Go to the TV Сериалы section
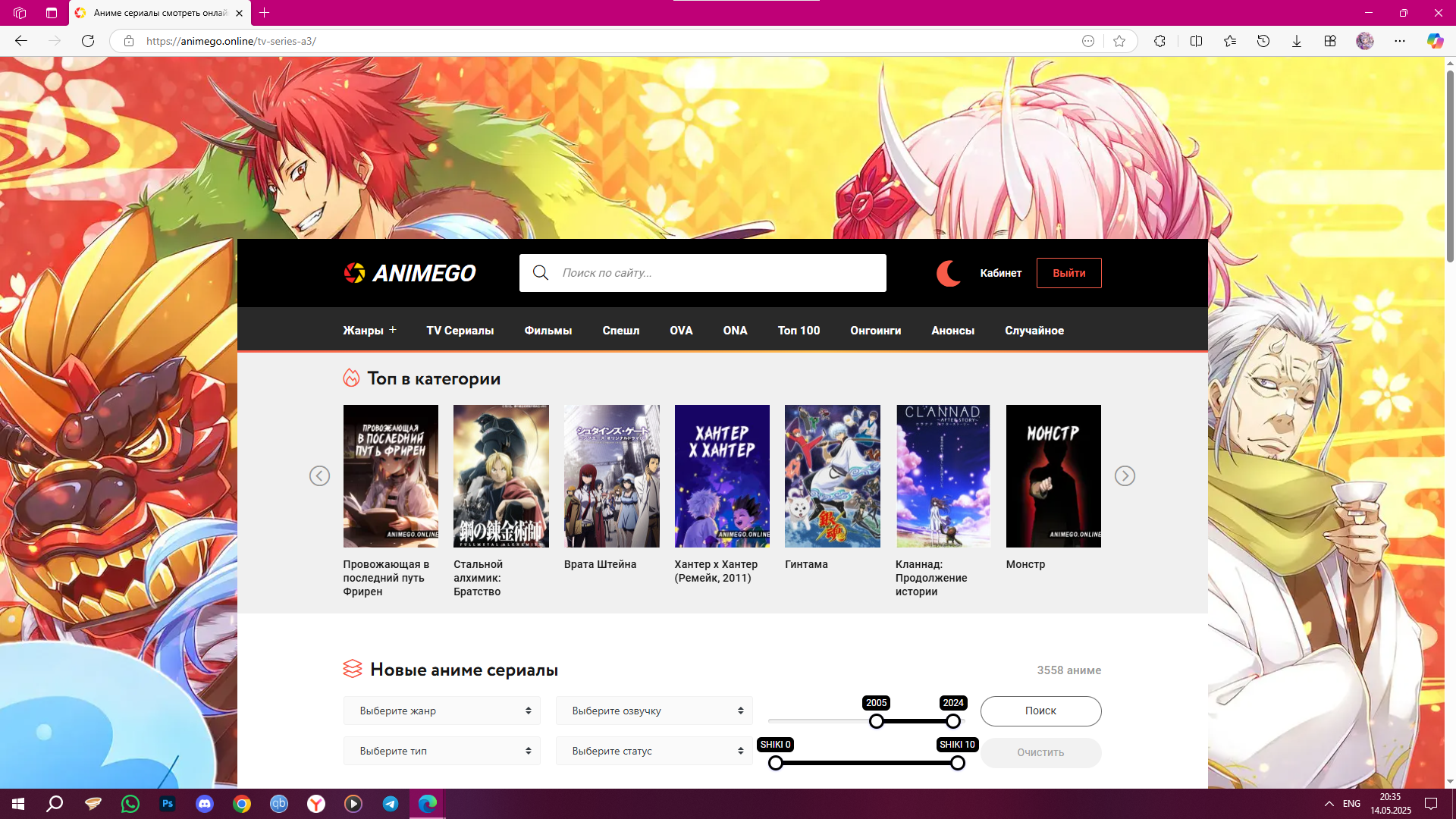 (460, 331)
